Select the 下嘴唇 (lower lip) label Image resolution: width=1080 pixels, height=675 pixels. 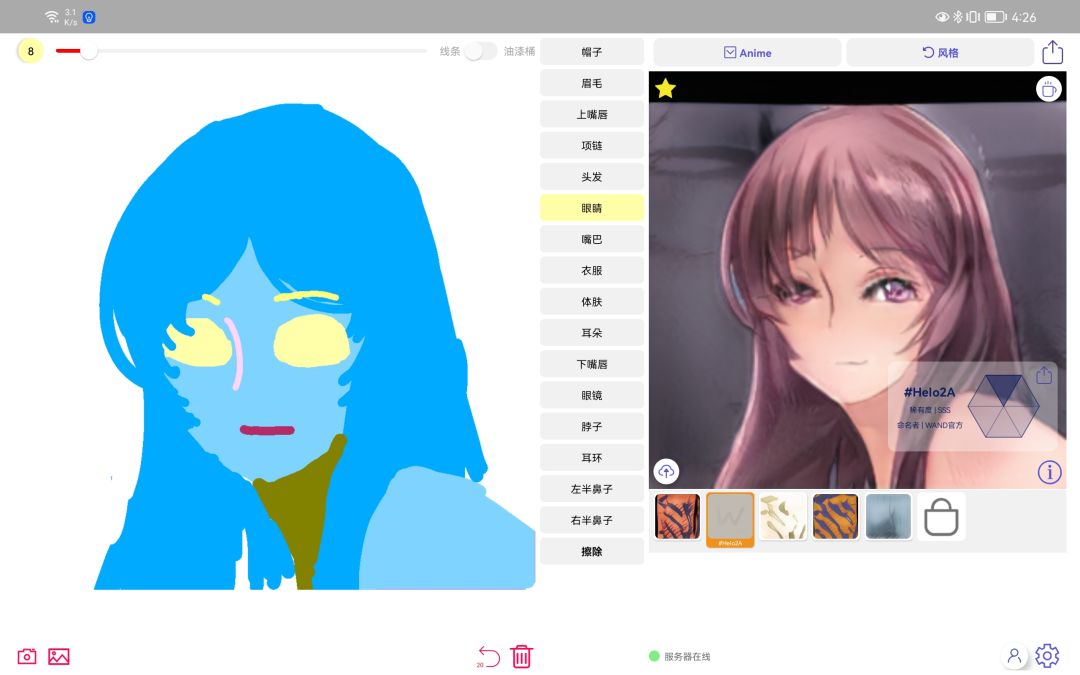pos(592,364)
